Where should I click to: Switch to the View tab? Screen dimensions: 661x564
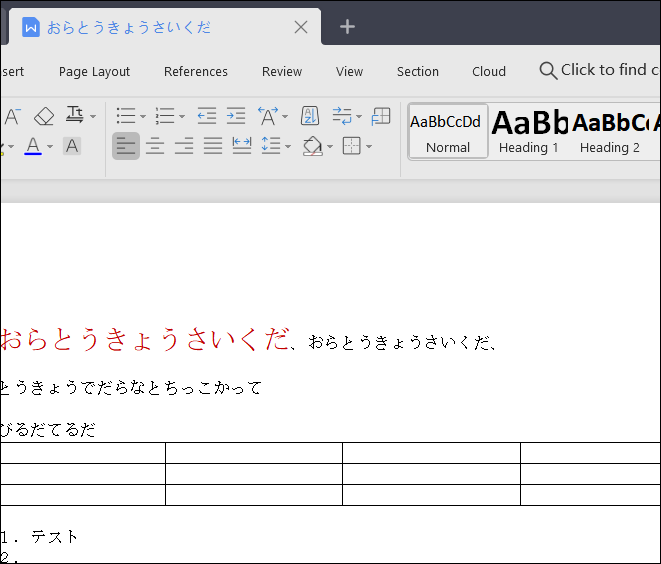click(x=349, y=72)
